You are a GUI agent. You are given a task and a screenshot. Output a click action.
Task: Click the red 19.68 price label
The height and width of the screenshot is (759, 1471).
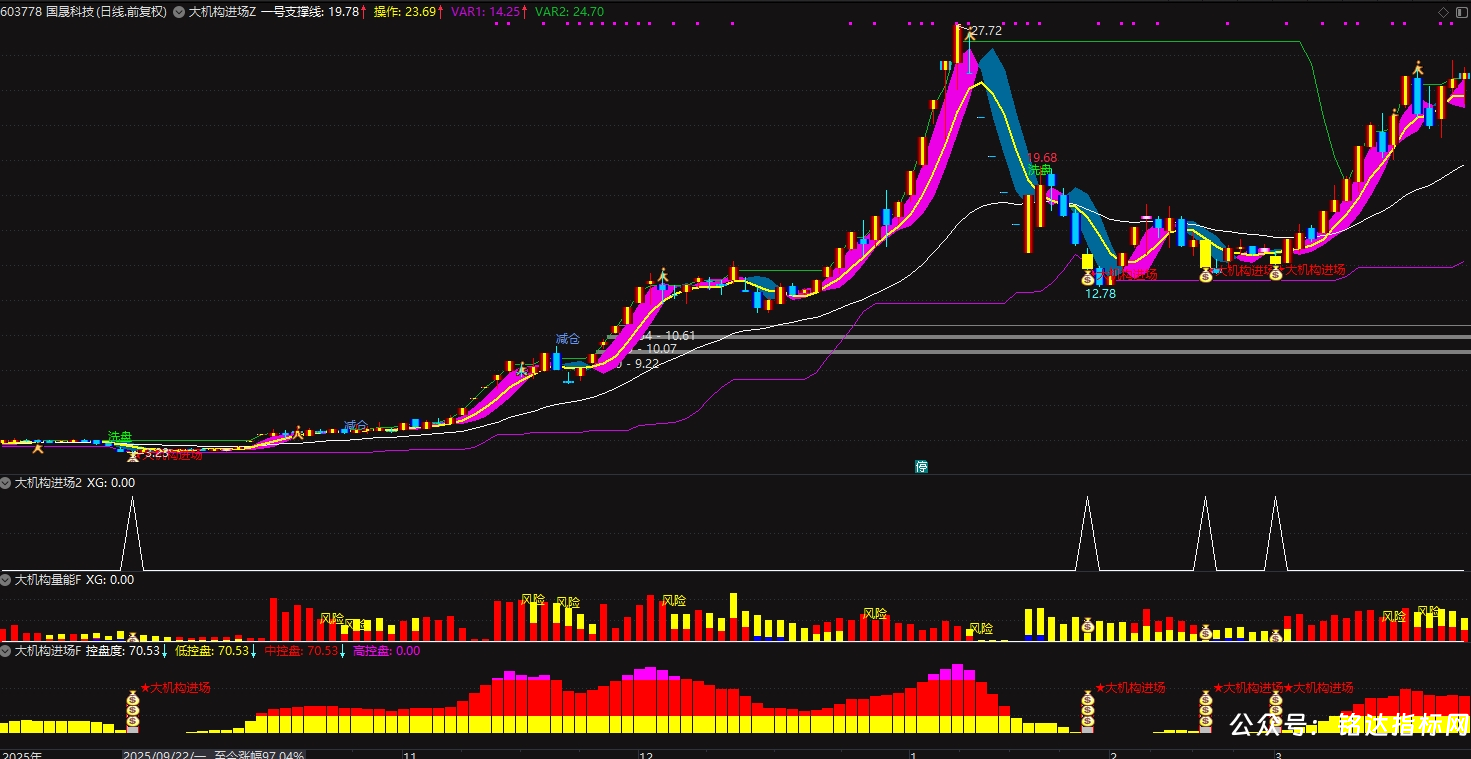1042,158
